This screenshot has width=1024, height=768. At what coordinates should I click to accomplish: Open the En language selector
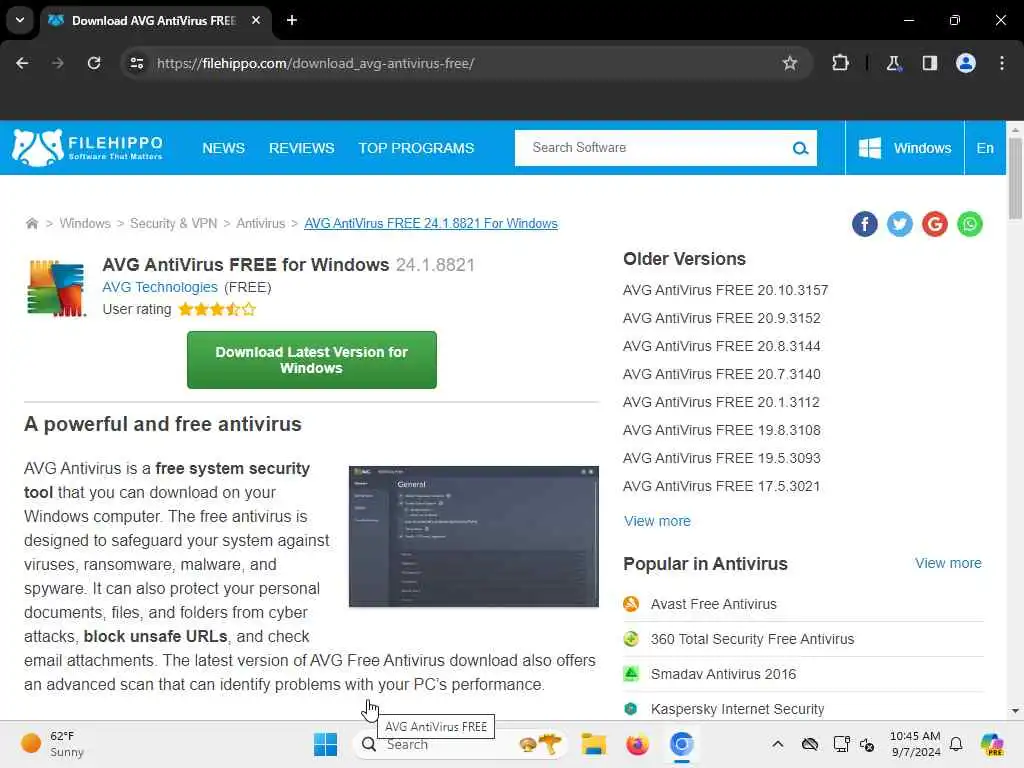coord(985,148)
